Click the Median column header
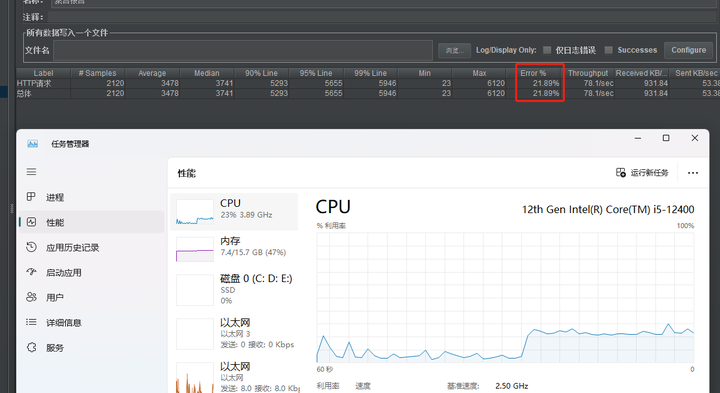Screen dimensions: 720x393 tap(207, 73)
